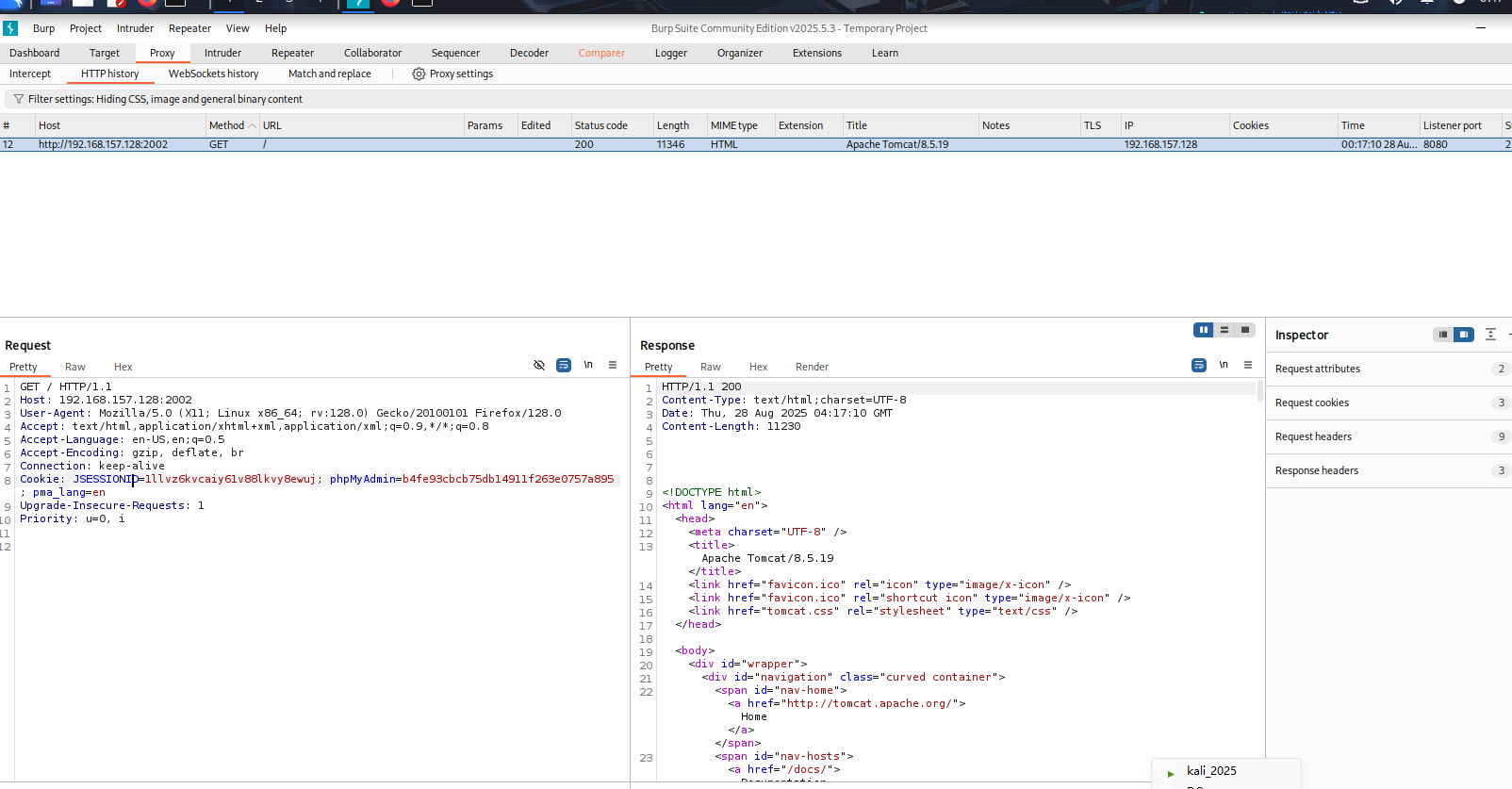
Task: Select side-by-side message layout
Action: [x=1204, y=330]
